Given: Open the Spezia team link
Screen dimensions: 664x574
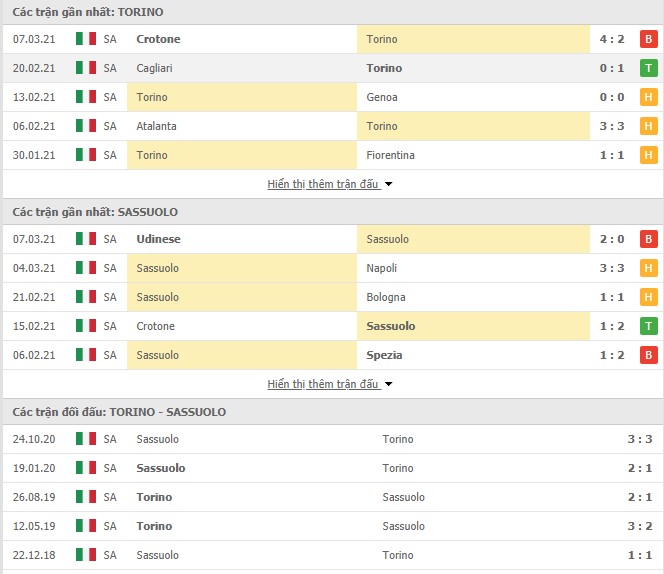Looking at the screenshot, I should click(x=384, y=355).
